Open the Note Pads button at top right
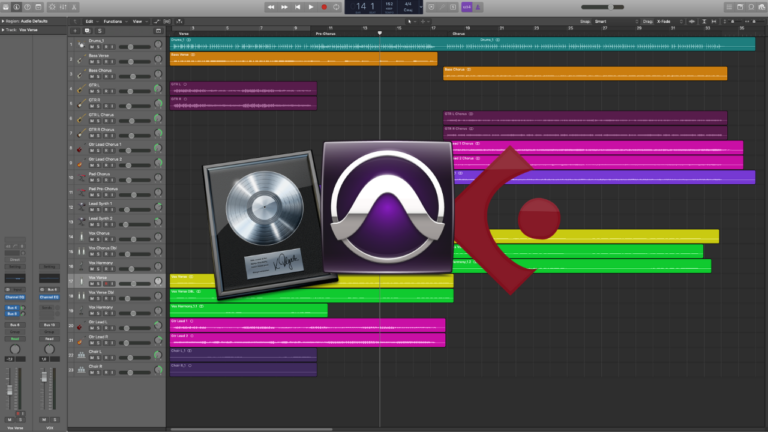The height and width of the screenshot is (432, 768). (740, 7)
